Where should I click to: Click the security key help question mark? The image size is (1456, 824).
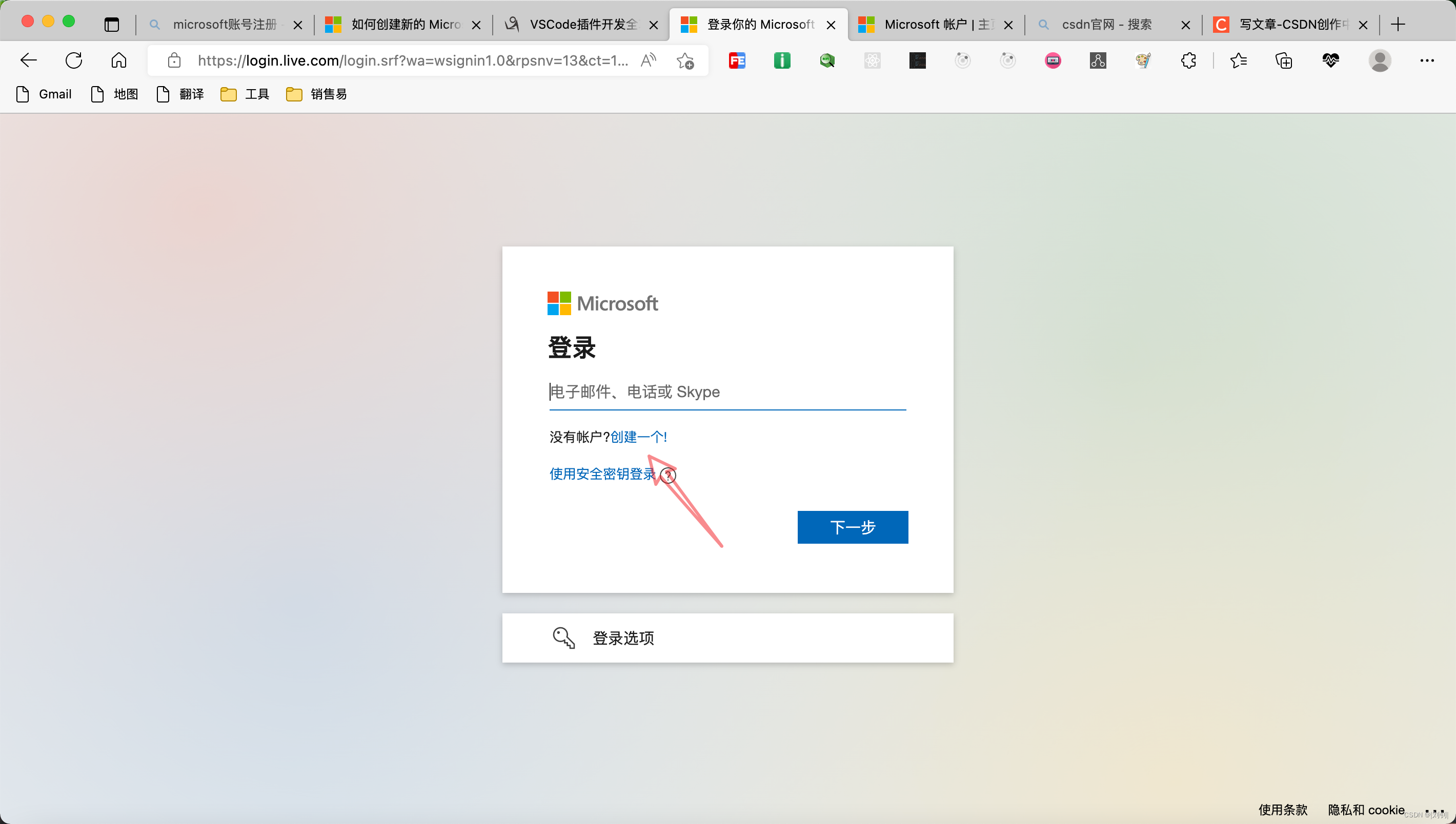coord(669,476)
